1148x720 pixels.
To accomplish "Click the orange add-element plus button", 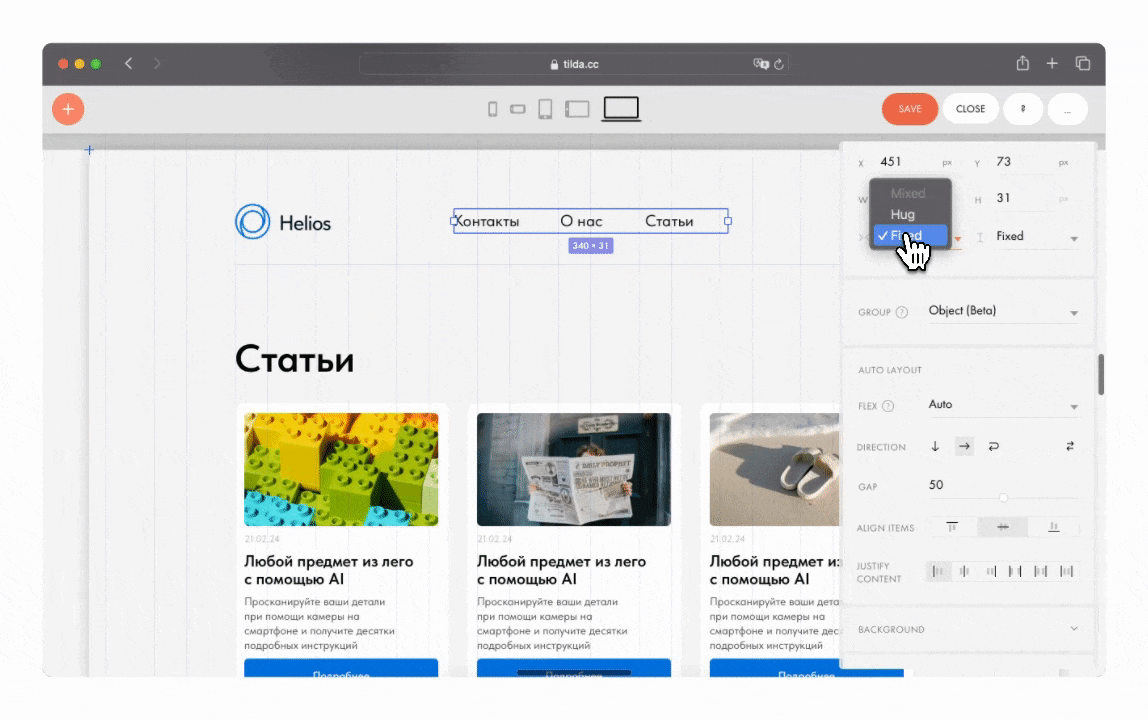I will pyautogui.click(x=68, y=109).
